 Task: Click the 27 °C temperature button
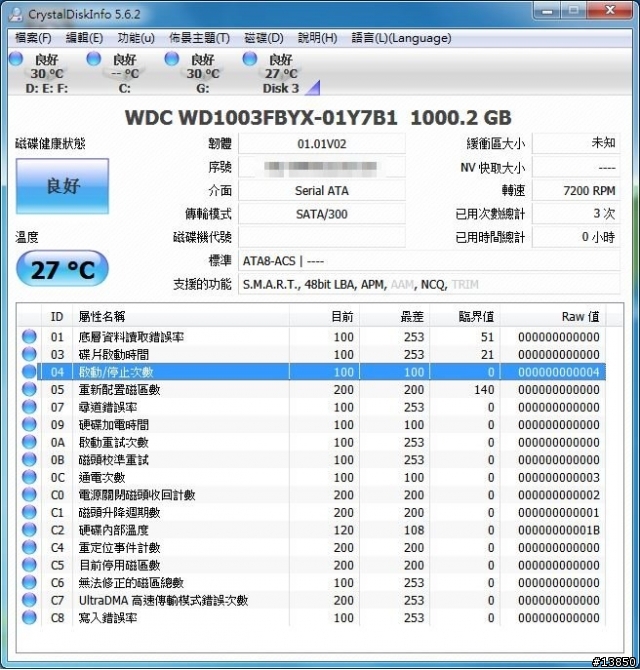click(x=62, y=269)
